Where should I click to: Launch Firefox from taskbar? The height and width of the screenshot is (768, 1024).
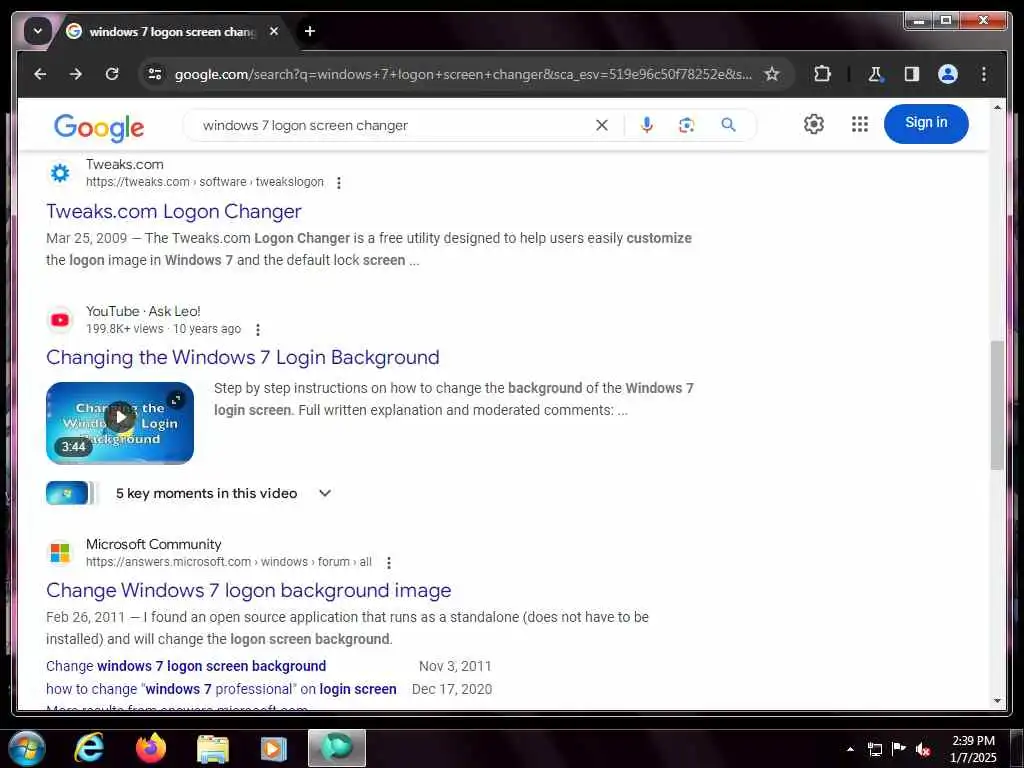click(151, 748)
